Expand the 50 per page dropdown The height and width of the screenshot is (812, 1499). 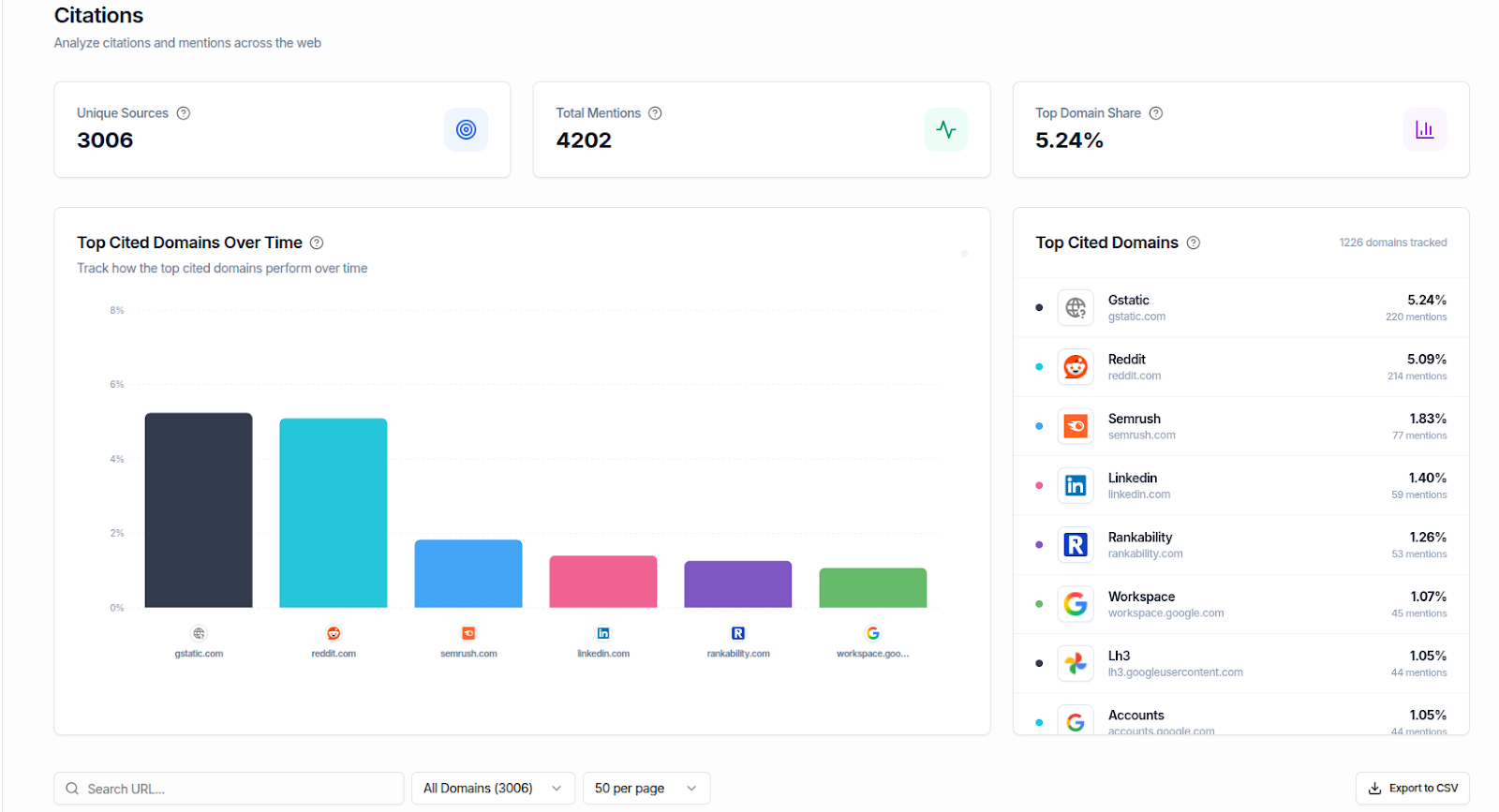click(646, 789)
